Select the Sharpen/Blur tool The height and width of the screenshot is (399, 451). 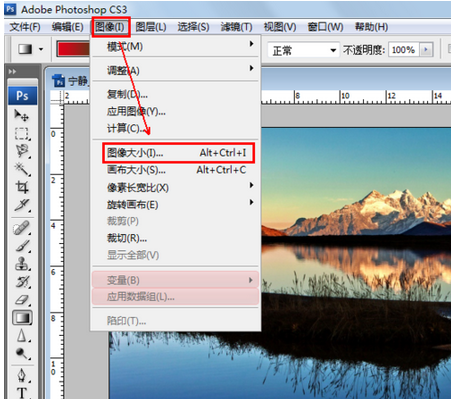click(x=22, y=336)
